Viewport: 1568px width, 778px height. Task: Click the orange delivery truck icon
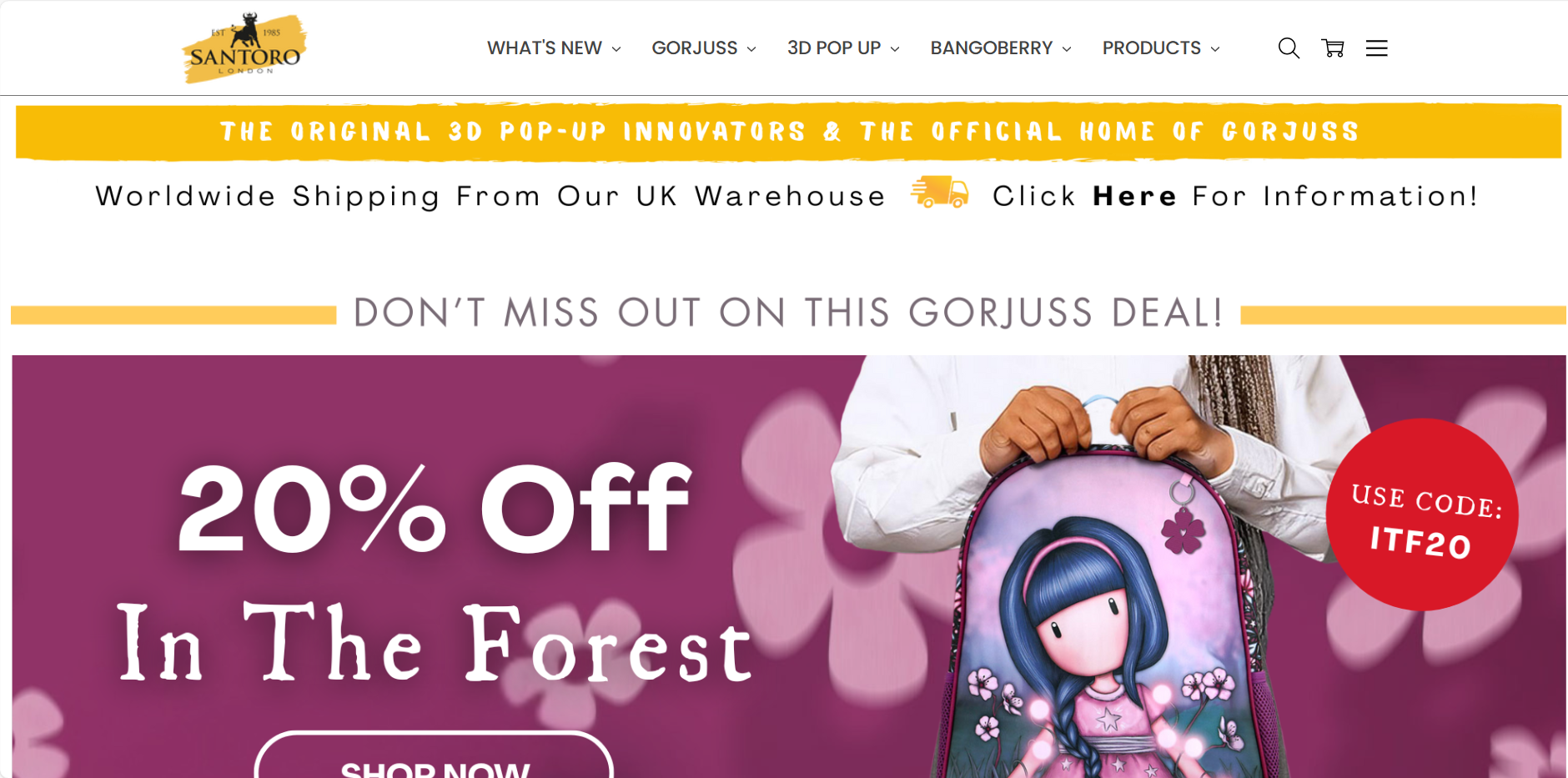[940, 193]
